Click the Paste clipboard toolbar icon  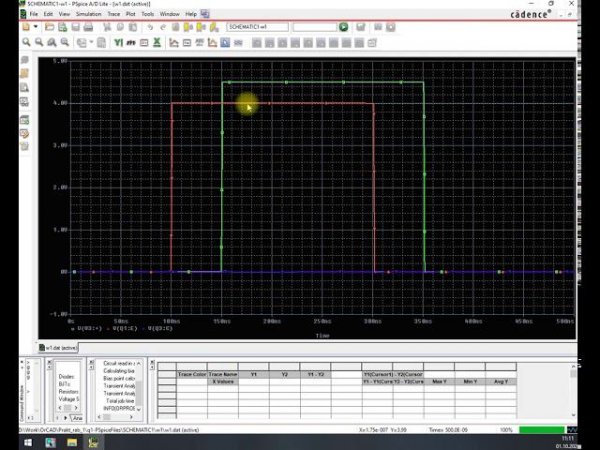click(133, 27)
